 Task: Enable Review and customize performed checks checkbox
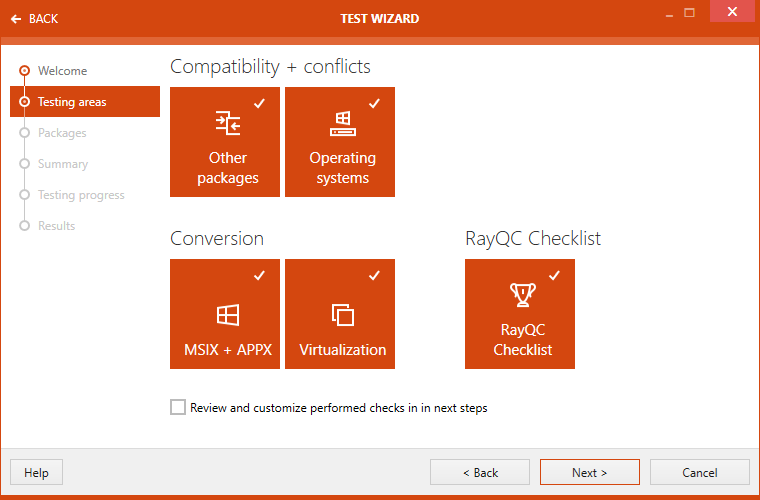click(x=178, y=407)
